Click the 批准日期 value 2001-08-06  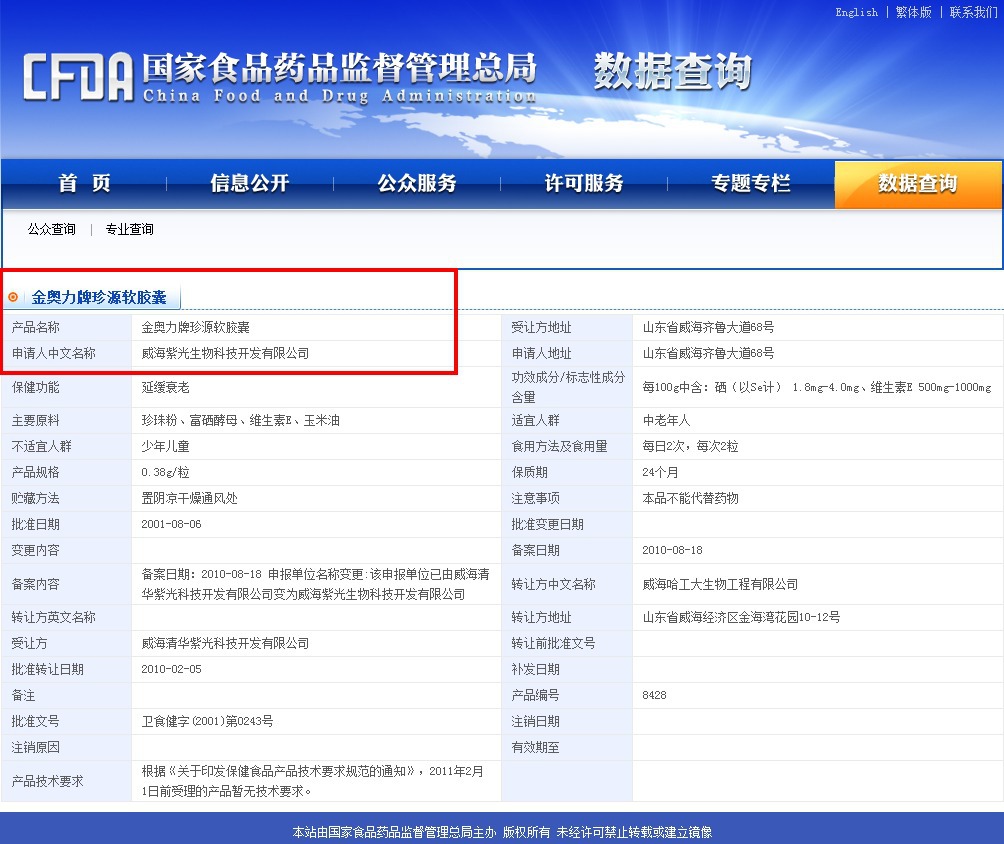click(x=171, y=524)
